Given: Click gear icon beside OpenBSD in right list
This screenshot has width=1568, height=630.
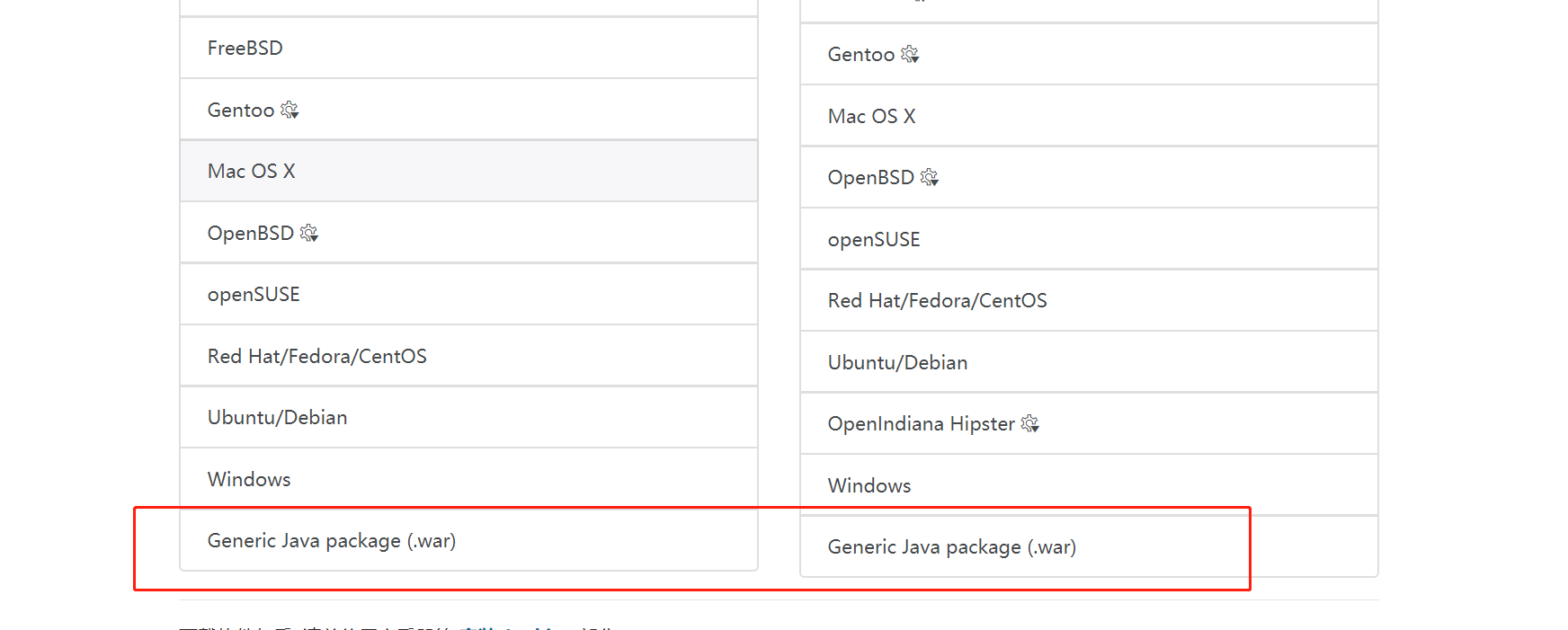Looking at the screenshot, I should click(930, 177).
